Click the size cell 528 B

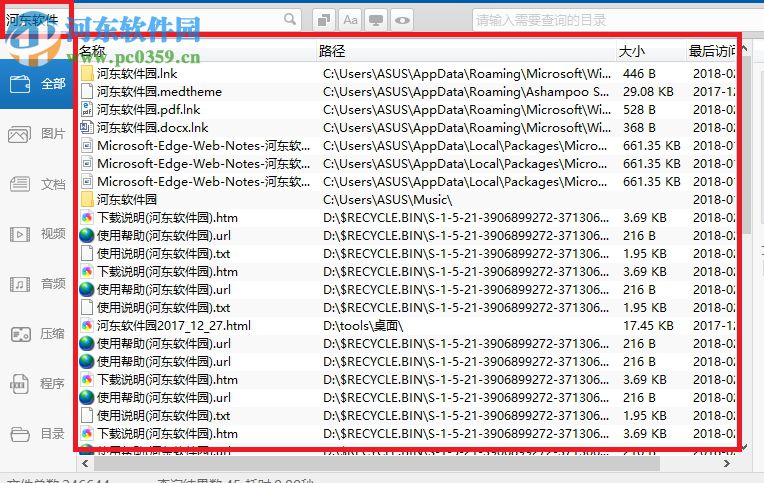click(639, 110)
